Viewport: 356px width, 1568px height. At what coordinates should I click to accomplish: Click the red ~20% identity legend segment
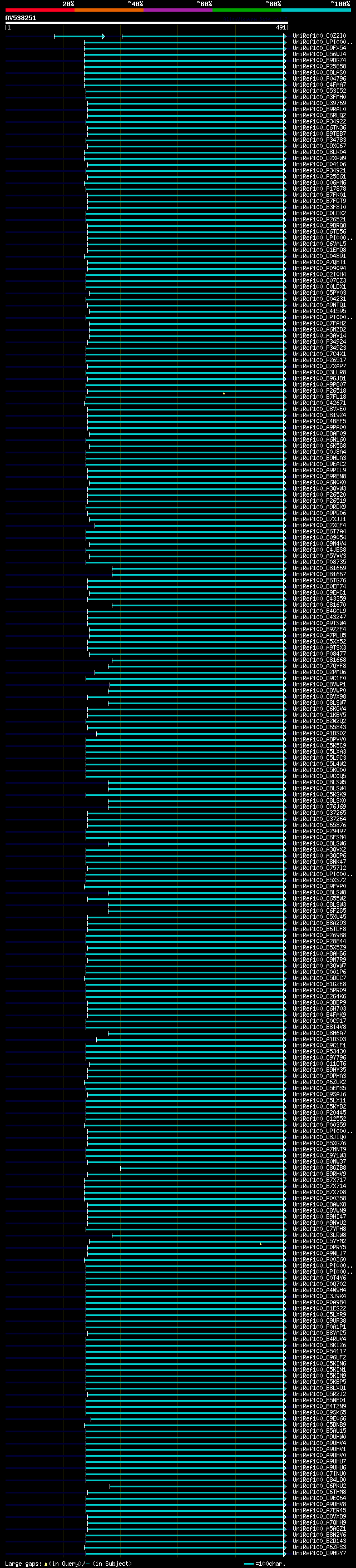(39, 10)
